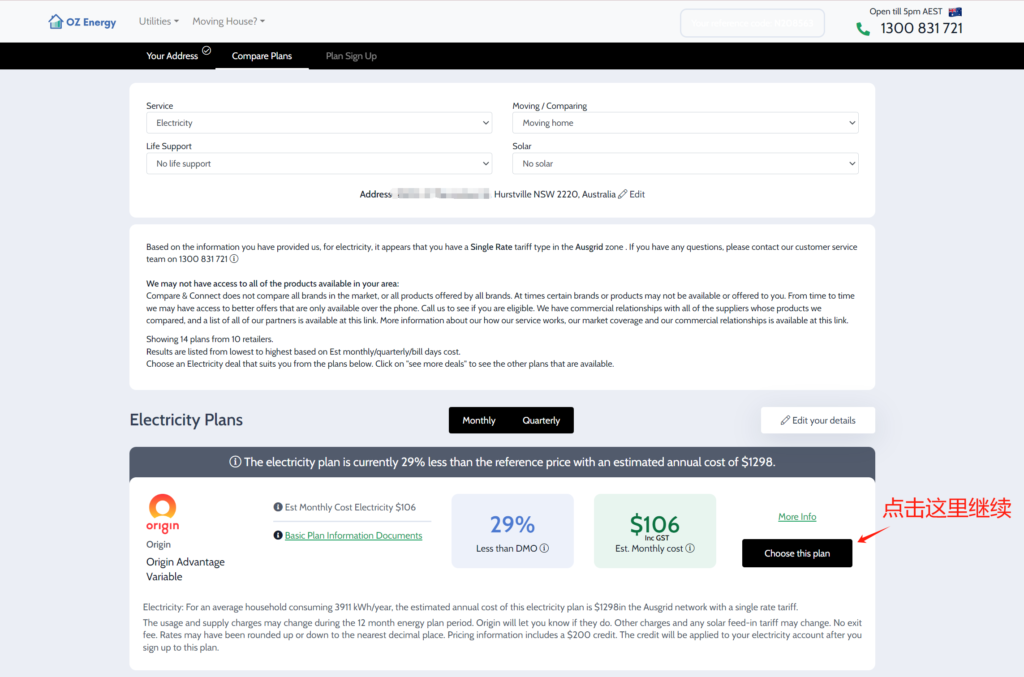Click the info icon before Basic Plan Information Documents
The height and width of the screenshot is (677, 1024).
coord(278,535)
